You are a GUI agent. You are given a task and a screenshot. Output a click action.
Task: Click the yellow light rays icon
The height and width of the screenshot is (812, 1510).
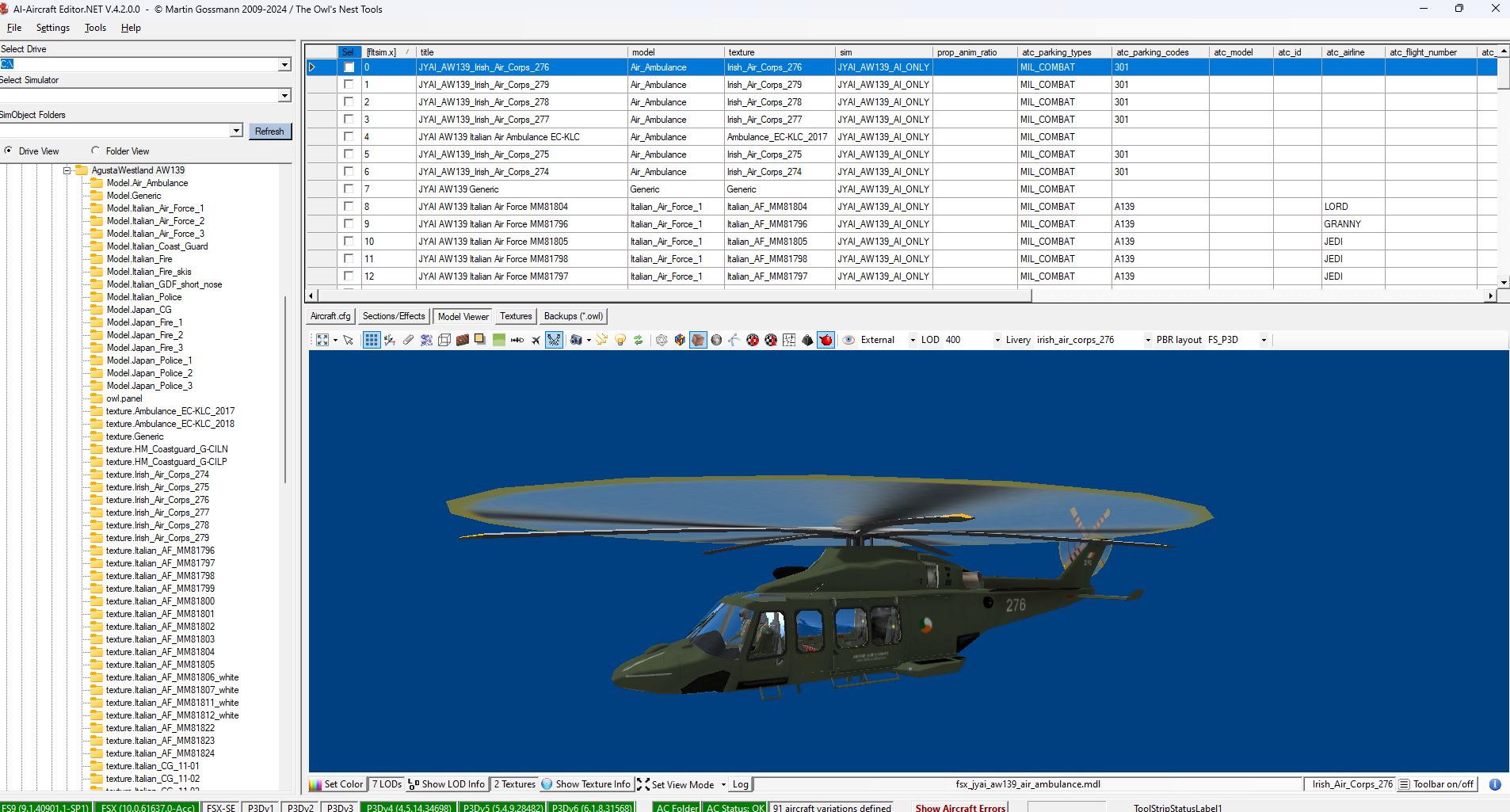[x=602, y=340]
